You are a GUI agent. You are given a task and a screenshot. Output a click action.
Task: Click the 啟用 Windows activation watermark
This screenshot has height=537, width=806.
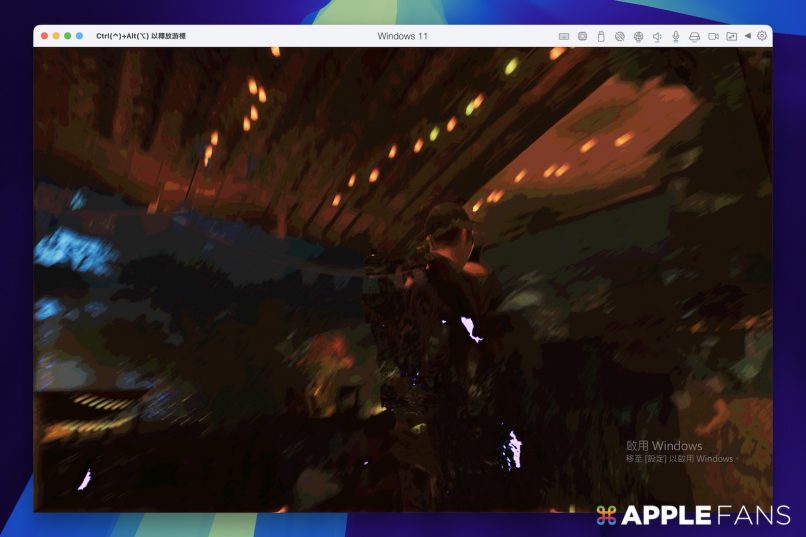(x=664, y=446)
